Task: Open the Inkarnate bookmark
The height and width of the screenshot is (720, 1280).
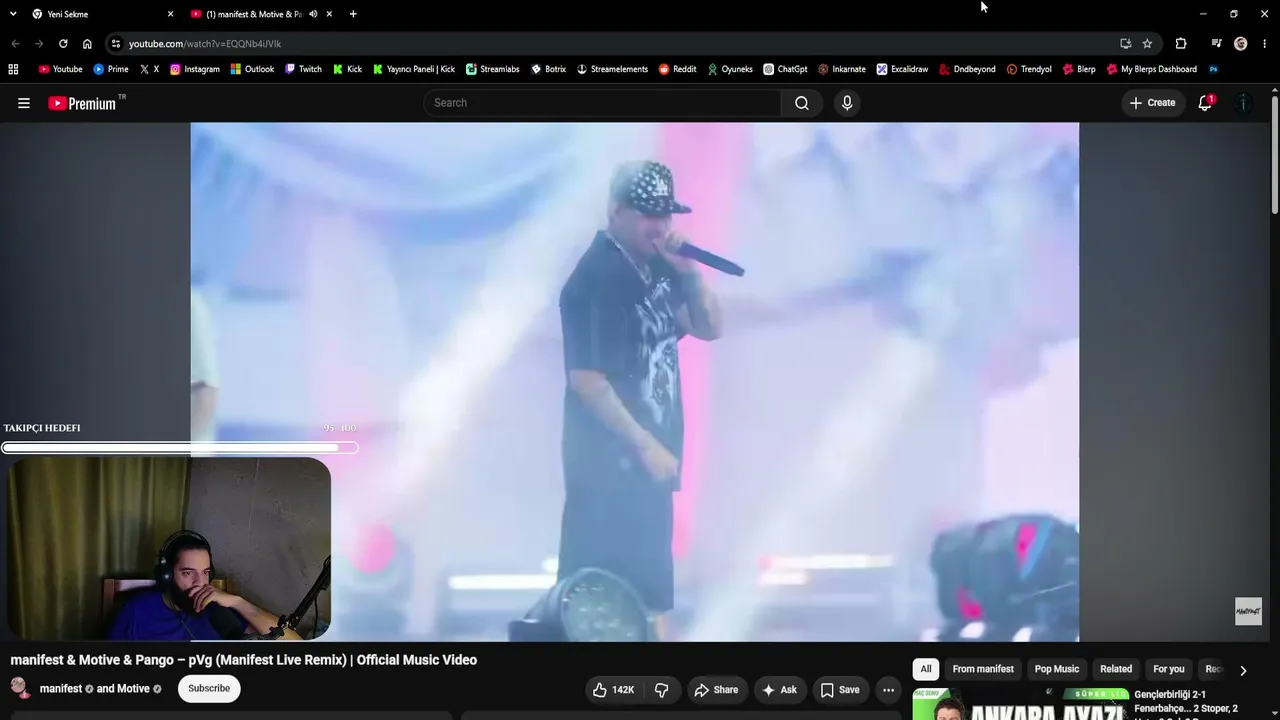Action: coord(842,69)
